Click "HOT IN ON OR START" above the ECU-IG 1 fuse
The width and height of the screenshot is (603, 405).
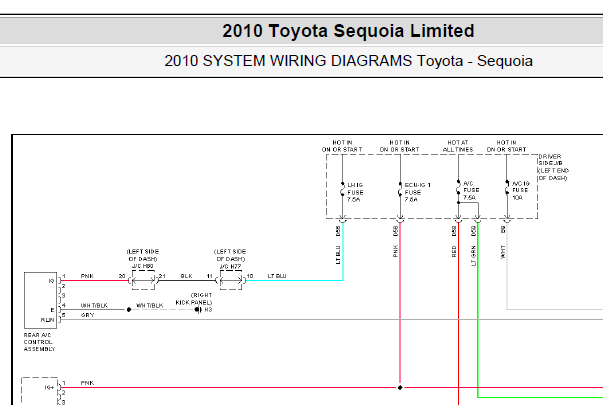click(x=400, y=146)
